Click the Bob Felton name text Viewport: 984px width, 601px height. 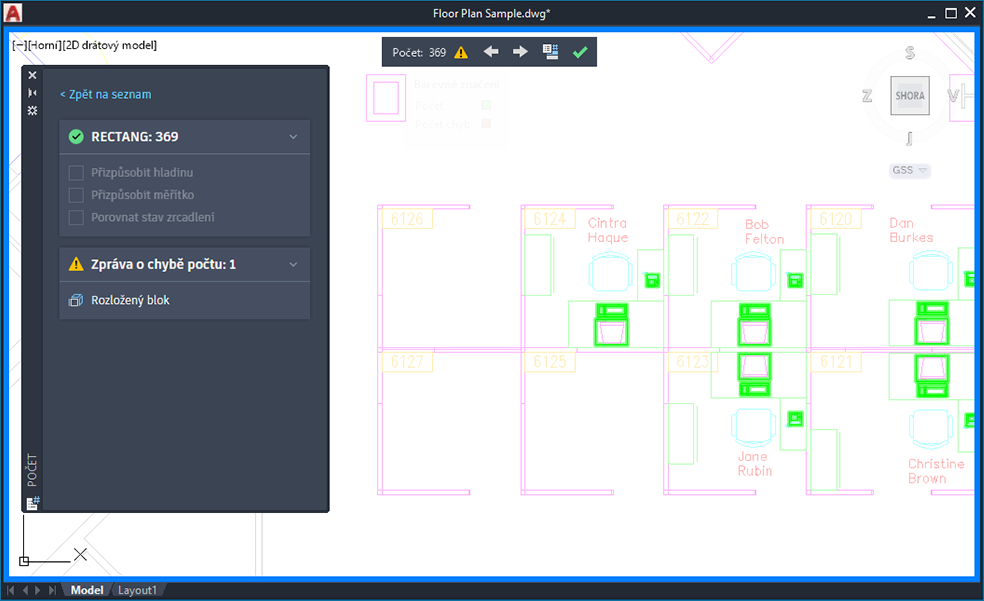click(x=764, y=231)
